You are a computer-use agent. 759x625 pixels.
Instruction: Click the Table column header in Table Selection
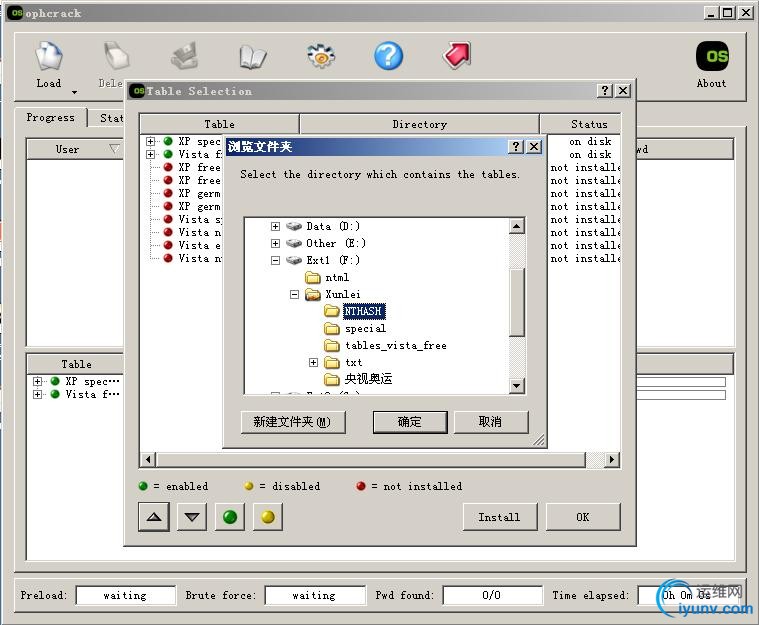coord(219,124)
